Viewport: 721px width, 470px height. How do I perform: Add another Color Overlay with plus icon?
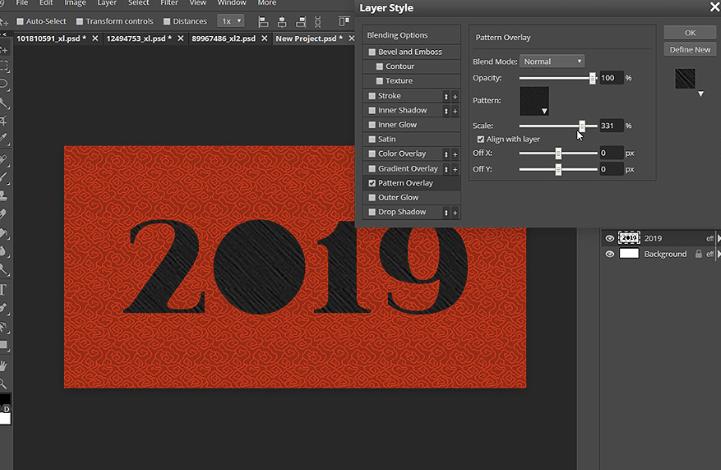455,154
